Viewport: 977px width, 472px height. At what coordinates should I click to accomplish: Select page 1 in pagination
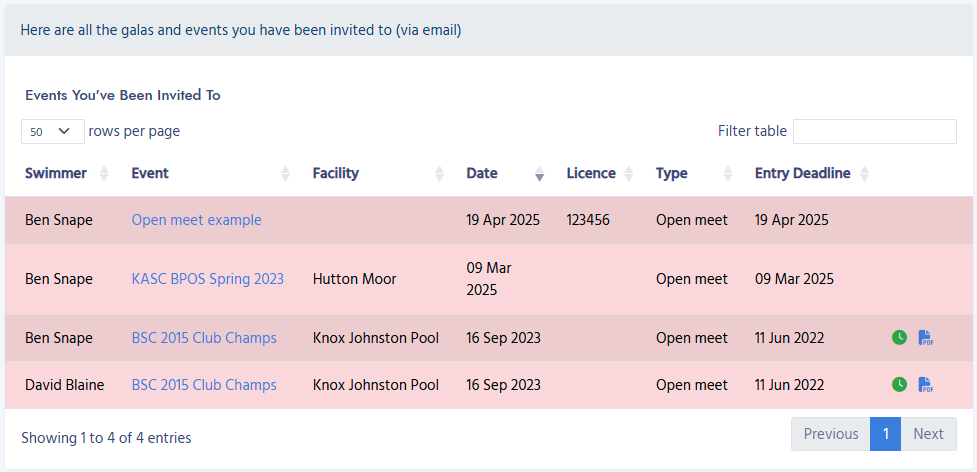tap(885, 434)
